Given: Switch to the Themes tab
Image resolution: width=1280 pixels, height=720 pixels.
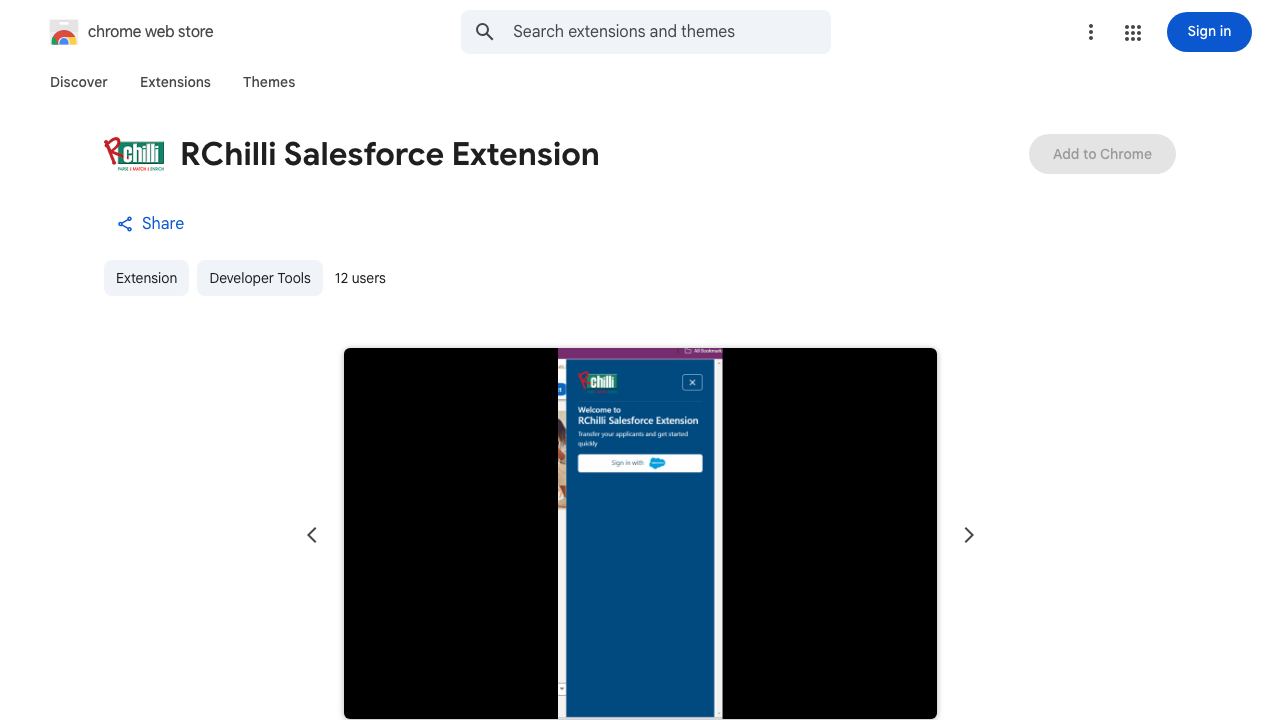Looking at the screenshot, I should coord(269,82).
